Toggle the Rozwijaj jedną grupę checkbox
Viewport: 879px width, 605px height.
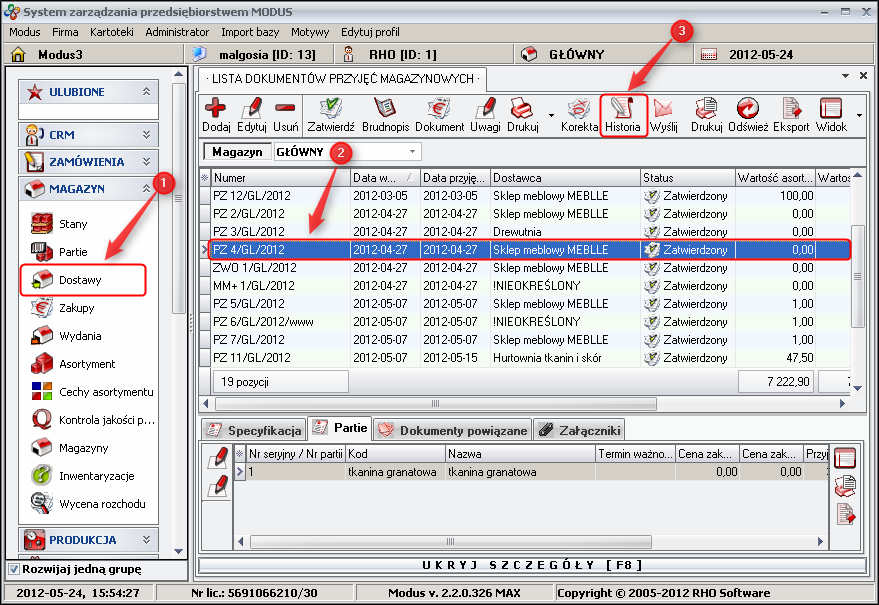click(x=13, y=569)
